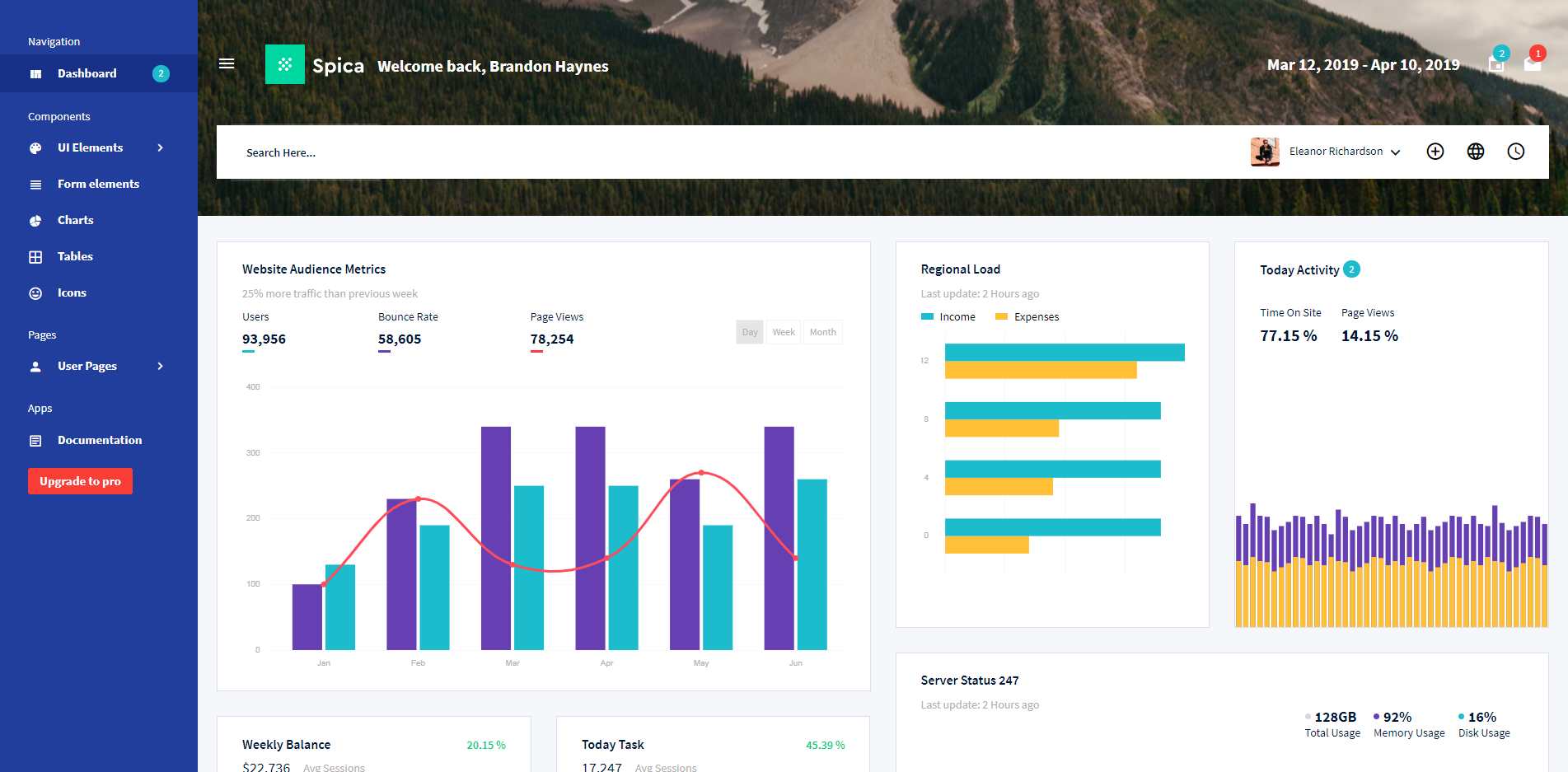Image resolution: width=1568 pixels, height=772 pixels.
Task: Open Charts from the sidebar
Action: pos(75,220)
